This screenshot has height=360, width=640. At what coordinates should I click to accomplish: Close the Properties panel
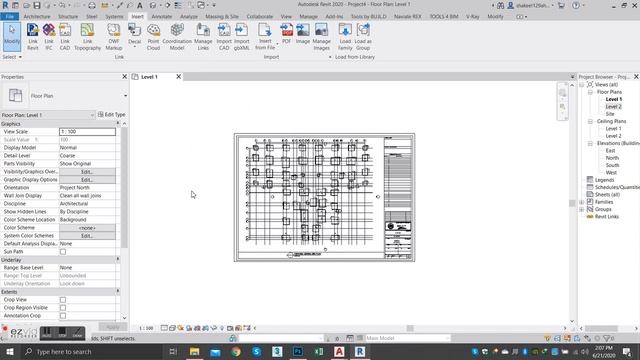(x=124, y=77)
